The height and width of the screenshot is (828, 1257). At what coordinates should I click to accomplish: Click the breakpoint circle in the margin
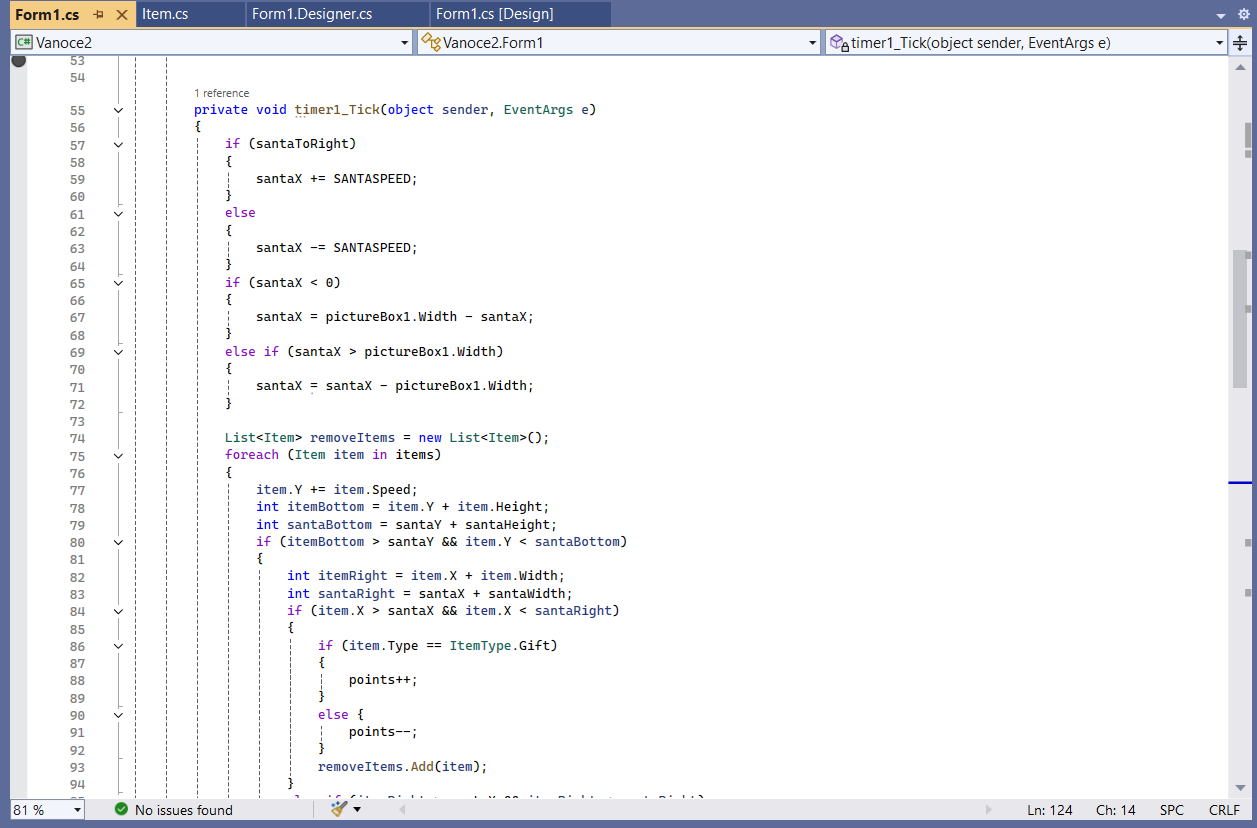click(18, 61)
